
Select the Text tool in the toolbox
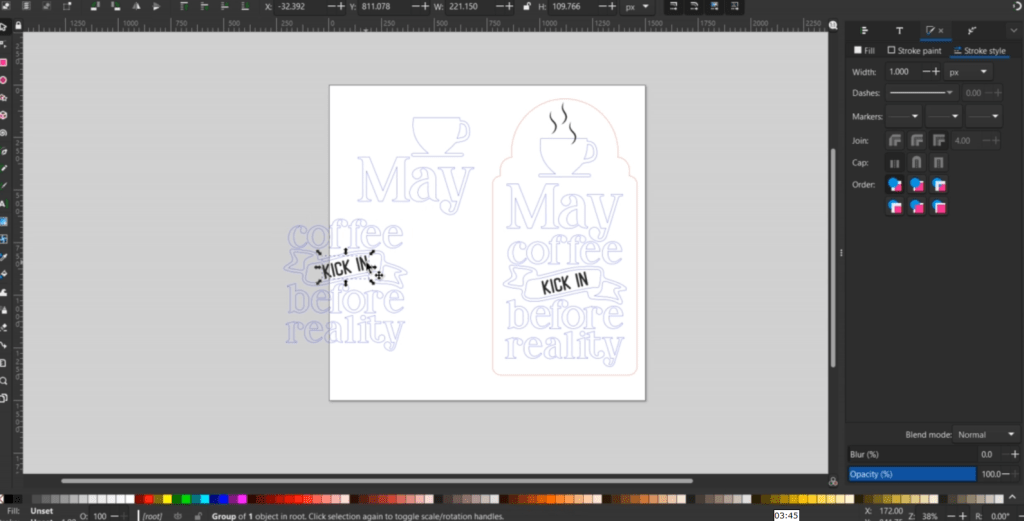[4, 203]
